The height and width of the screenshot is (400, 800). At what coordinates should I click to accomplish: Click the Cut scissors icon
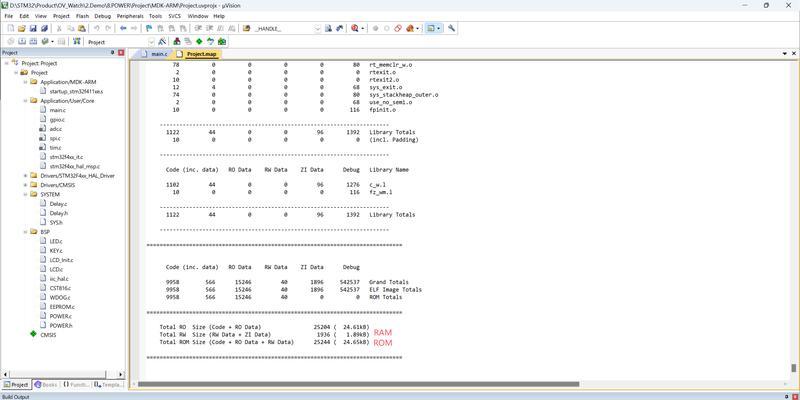click(x=59, y=29)
